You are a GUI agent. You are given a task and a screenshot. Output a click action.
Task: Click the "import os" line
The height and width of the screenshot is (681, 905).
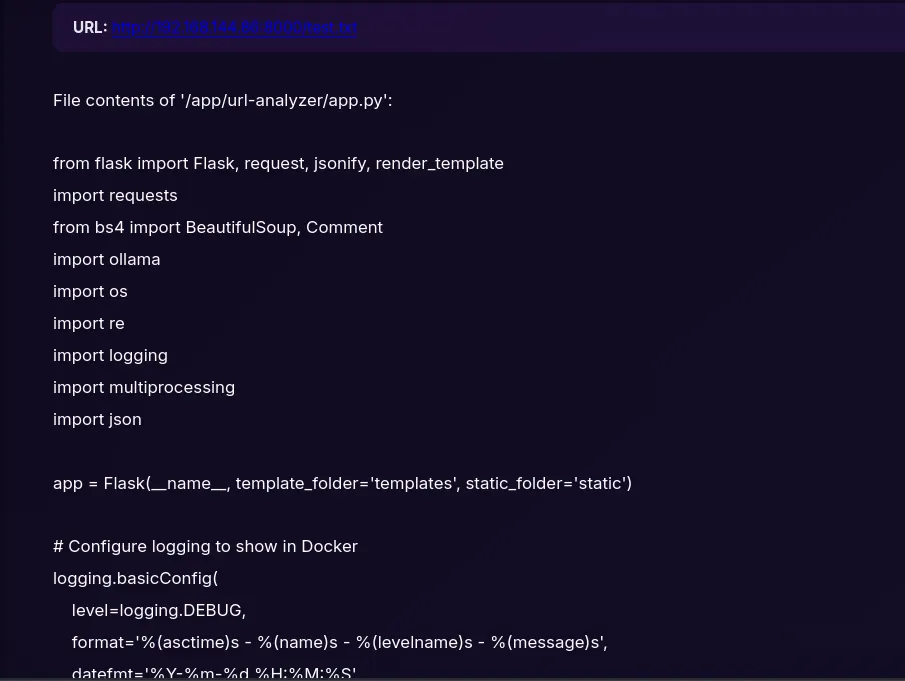point(90,291)
